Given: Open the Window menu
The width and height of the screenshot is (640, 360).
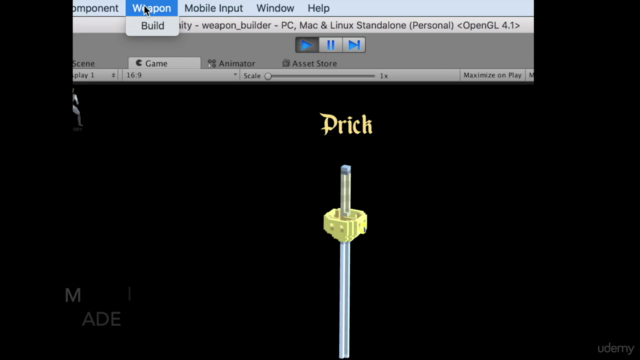Looking at the screenshot, I should [x=275, y=8].
